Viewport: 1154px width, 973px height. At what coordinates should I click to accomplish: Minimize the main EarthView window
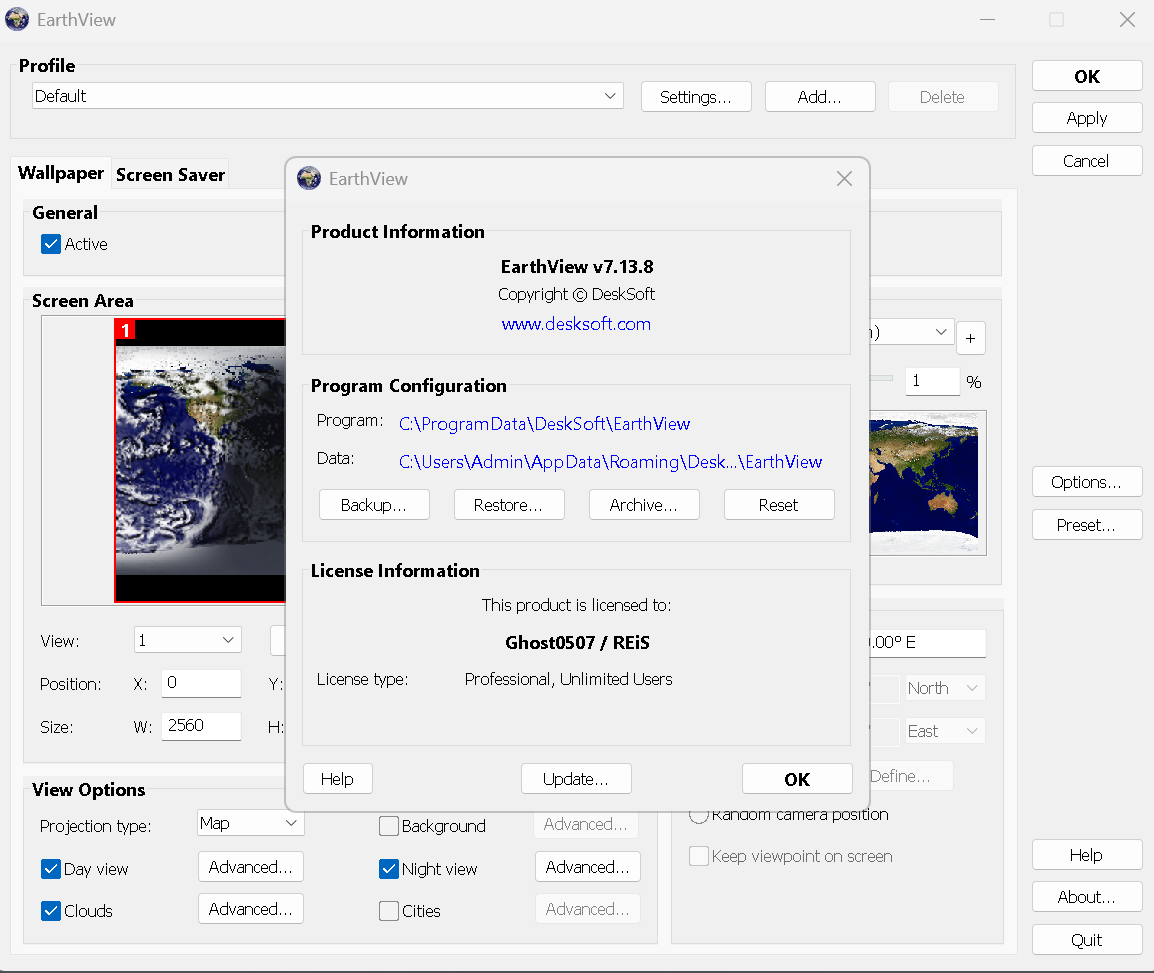(x=988, y=20)
